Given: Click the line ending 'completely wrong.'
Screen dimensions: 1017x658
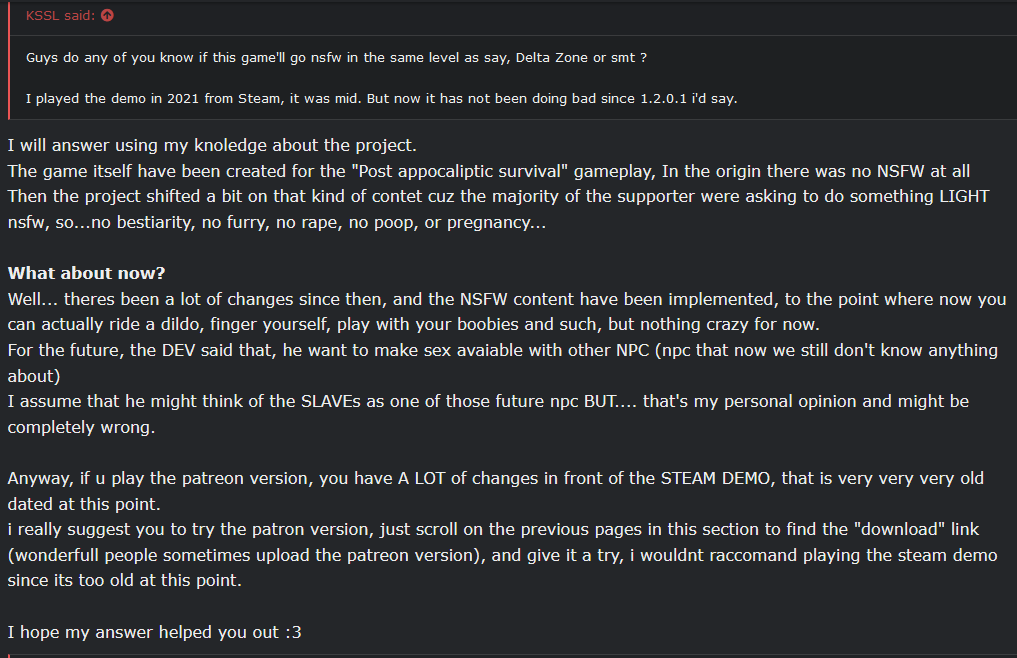Looking at the screenshot, I should [x=81, y=428].
